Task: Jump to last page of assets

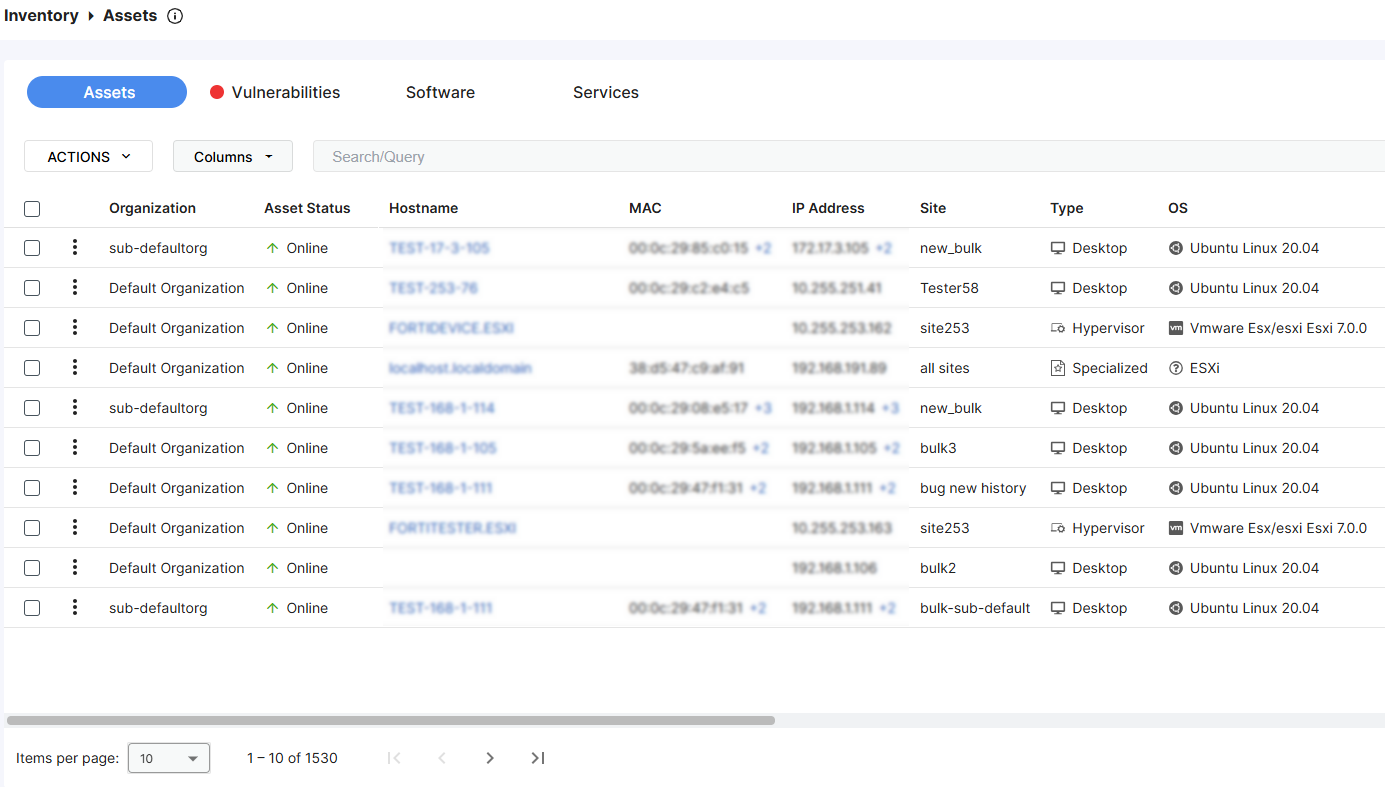Action: pyautogui.click(x=538, y=758)
